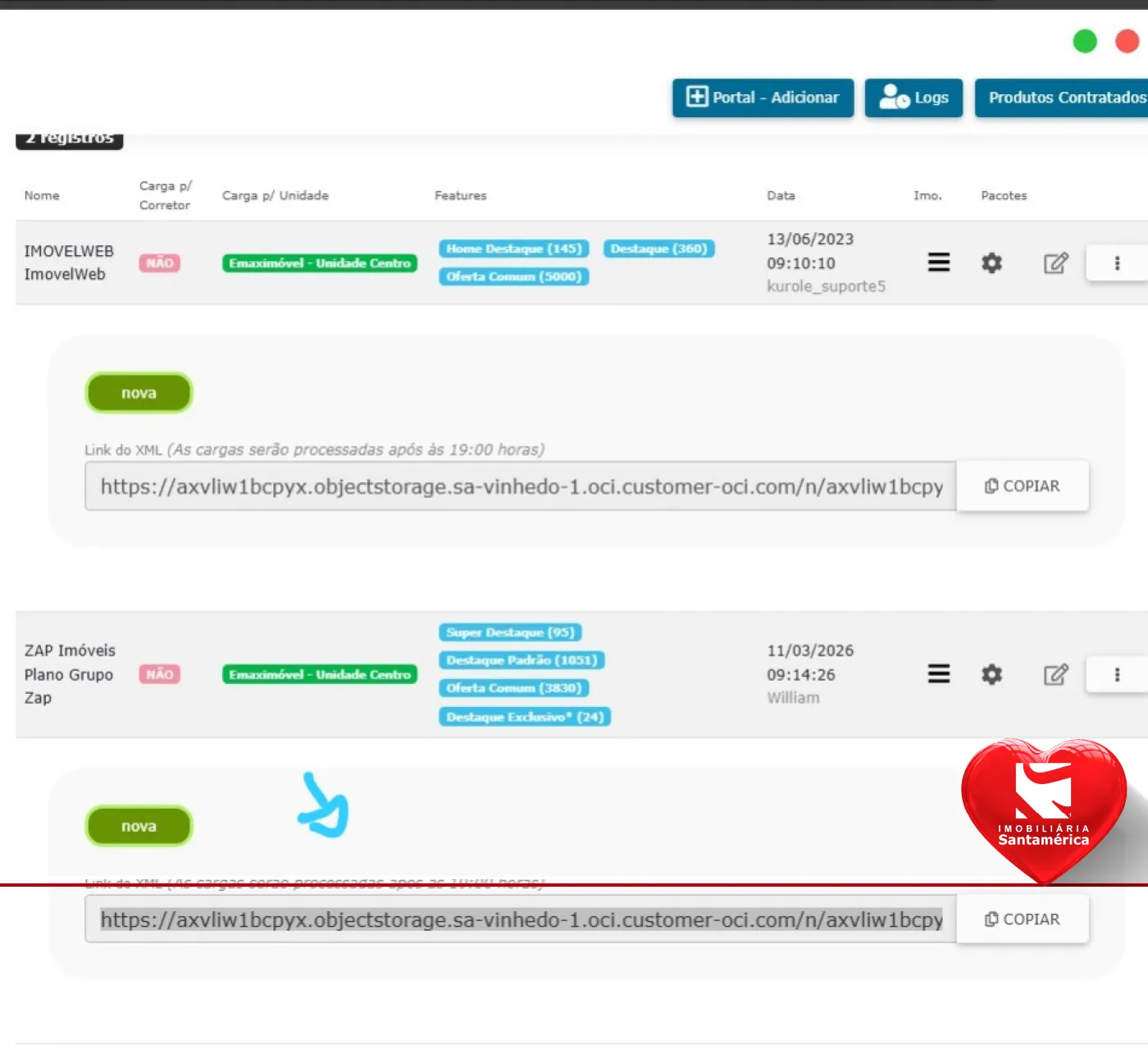The height and width of the screenshot is (1054, 1148).
Task: Copy the IMOVELWEB XML link
Action: (1022, 486)
